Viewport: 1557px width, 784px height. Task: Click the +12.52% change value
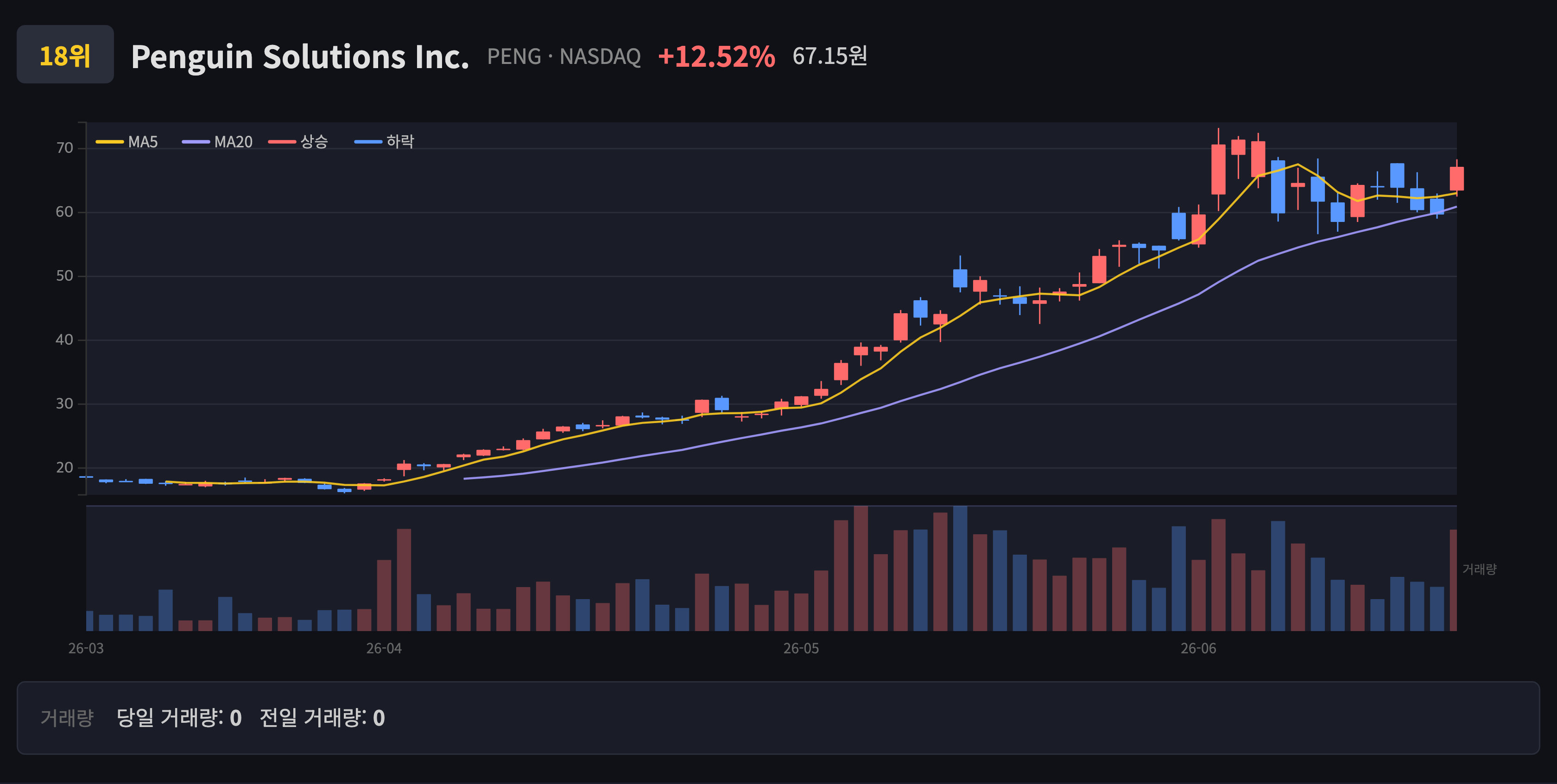[x=716, y=56]
